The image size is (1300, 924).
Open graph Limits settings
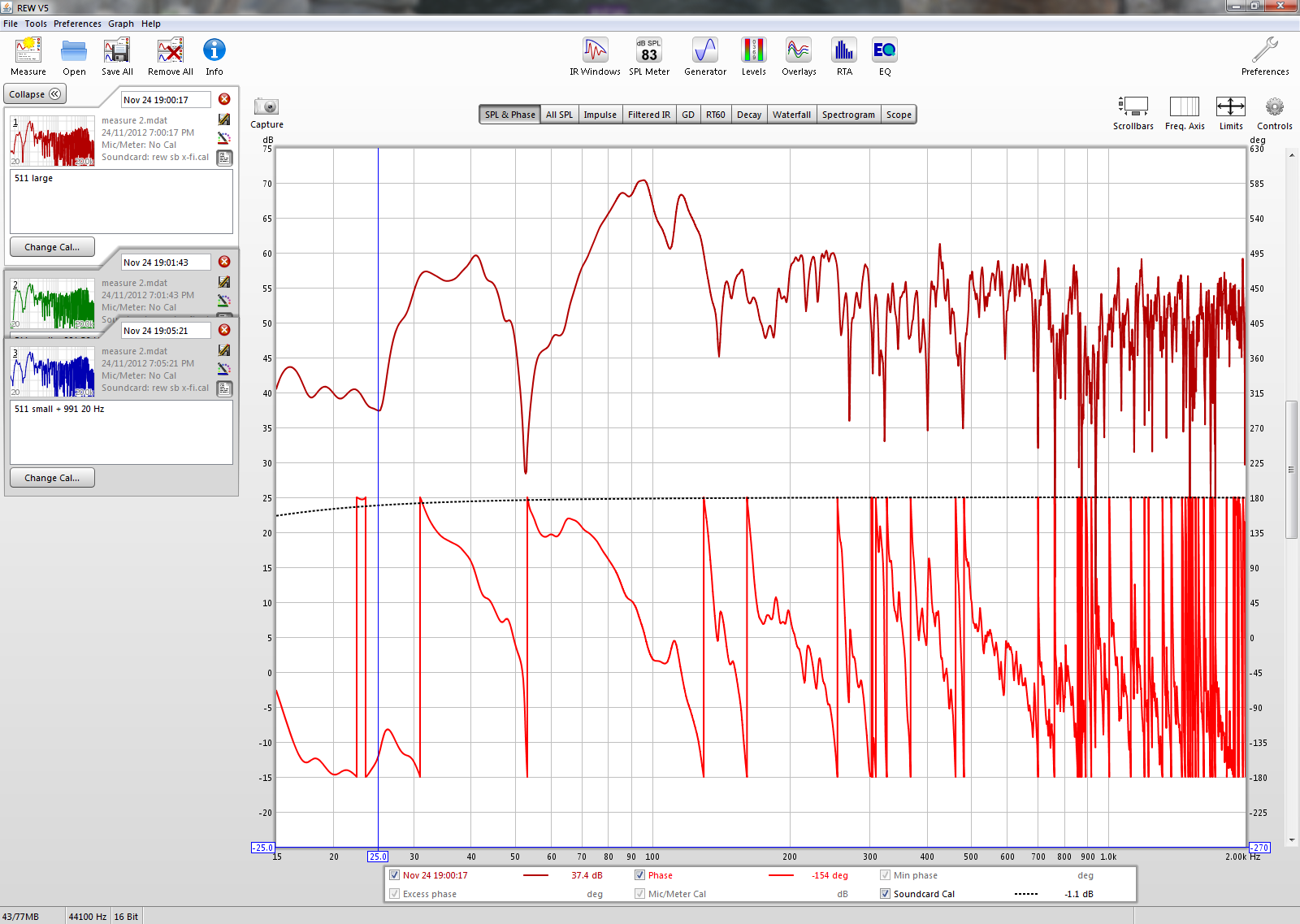pyautogui.click(x=1230, y=107)
